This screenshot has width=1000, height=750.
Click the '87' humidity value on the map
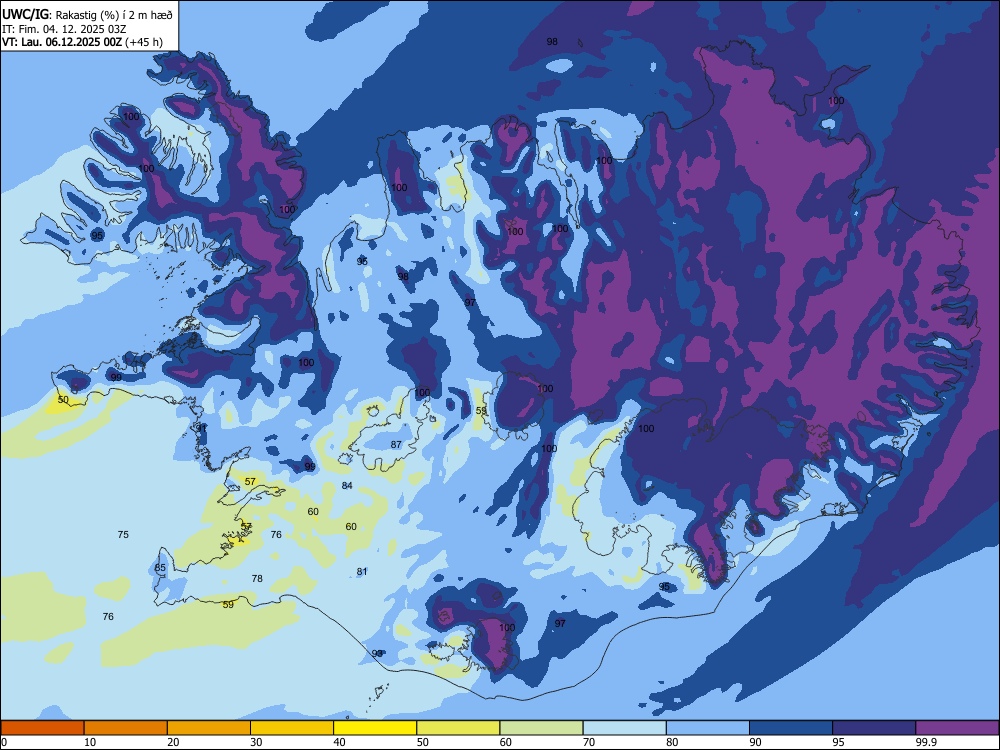(396, 445)
